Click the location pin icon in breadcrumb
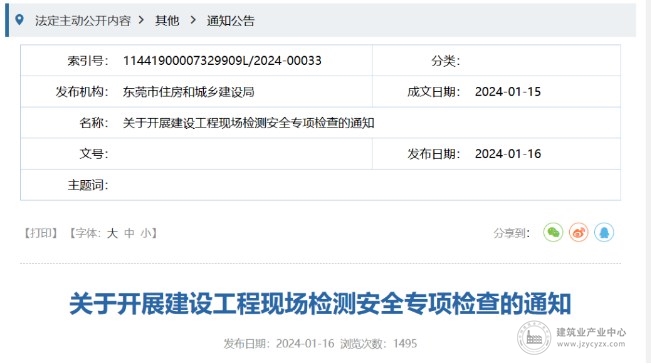The width and height of the screenshot is (651, 364). tap(19, 20)
